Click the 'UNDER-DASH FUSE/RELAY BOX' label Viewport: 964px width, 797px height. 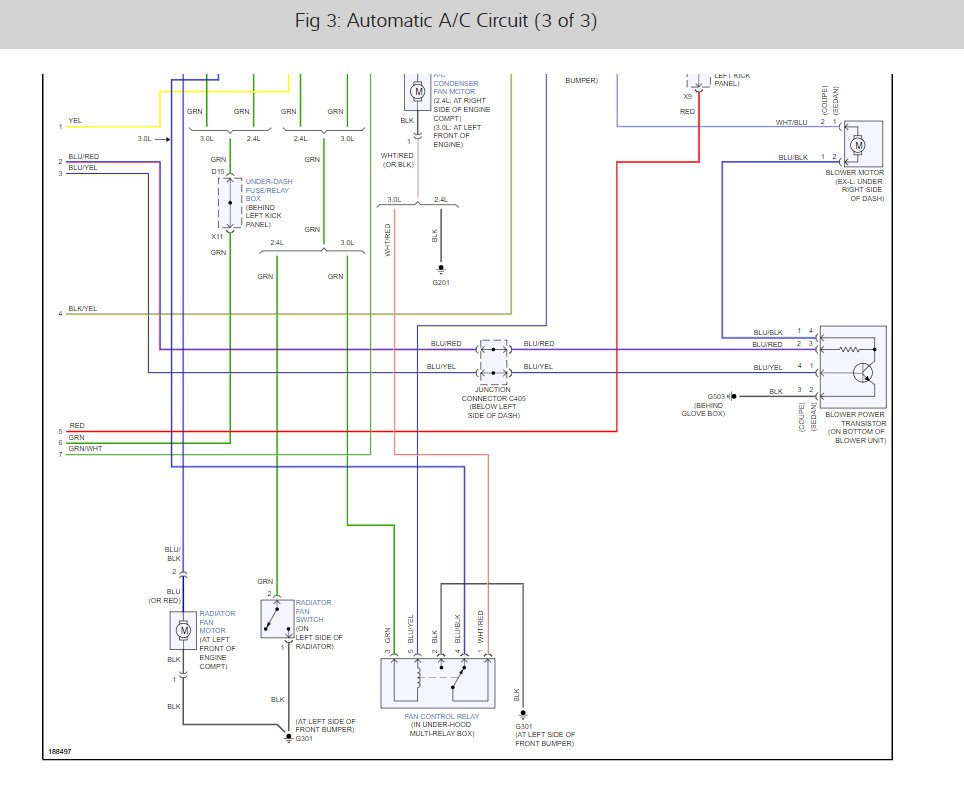click(x=269, y=190)
